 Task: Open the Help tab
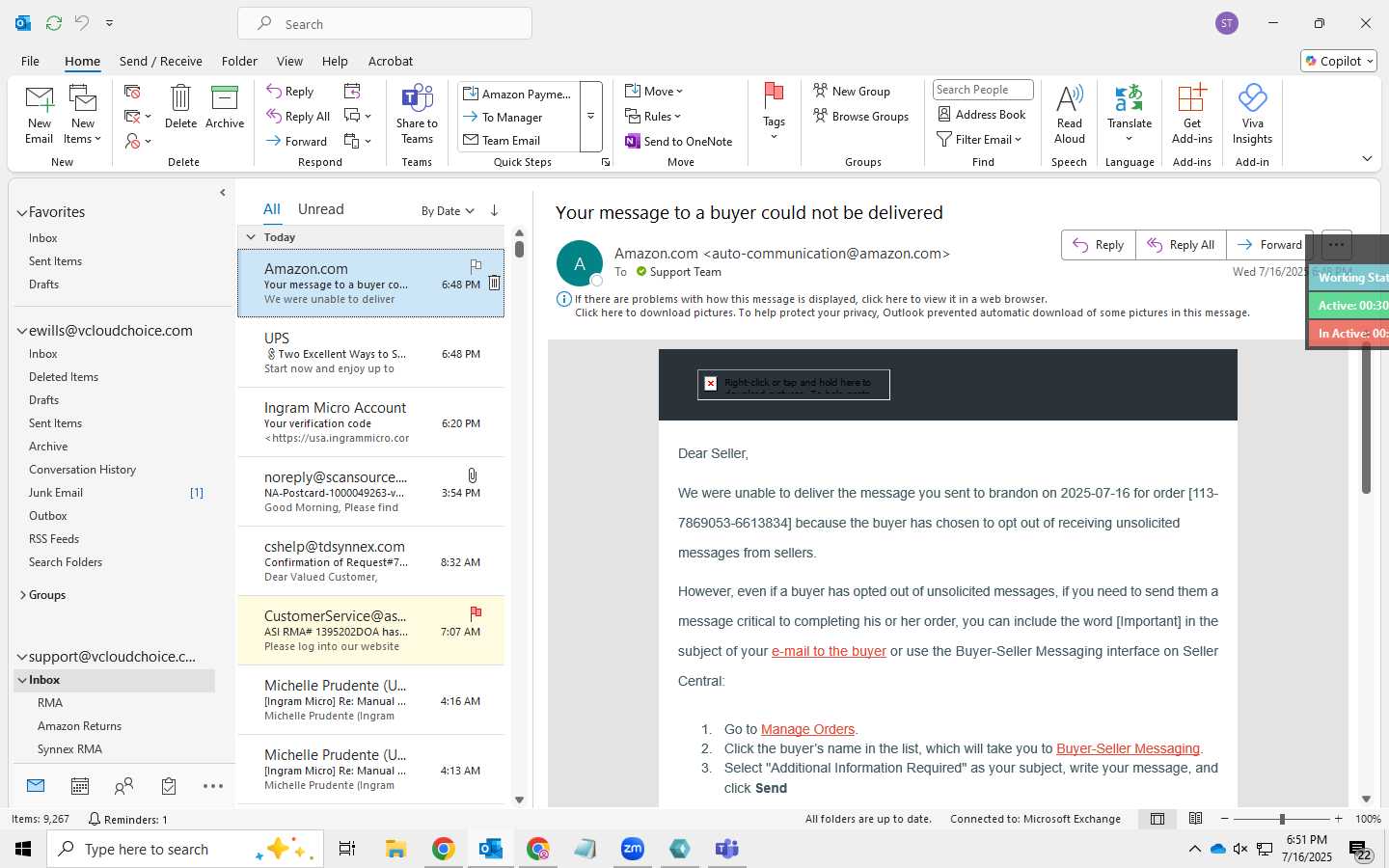(335, 61)
